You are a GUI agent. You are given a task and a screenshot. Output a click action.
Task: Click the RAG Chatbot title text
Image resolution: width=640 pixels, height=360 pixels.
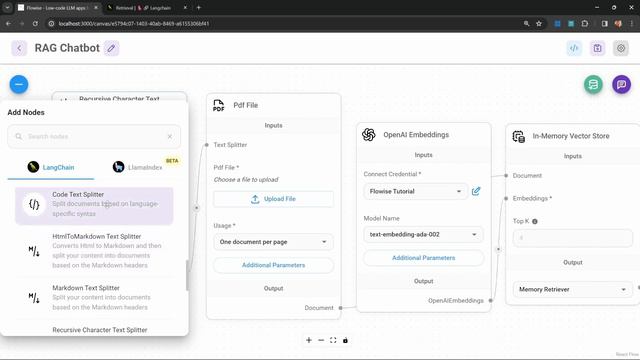[67, 48]
